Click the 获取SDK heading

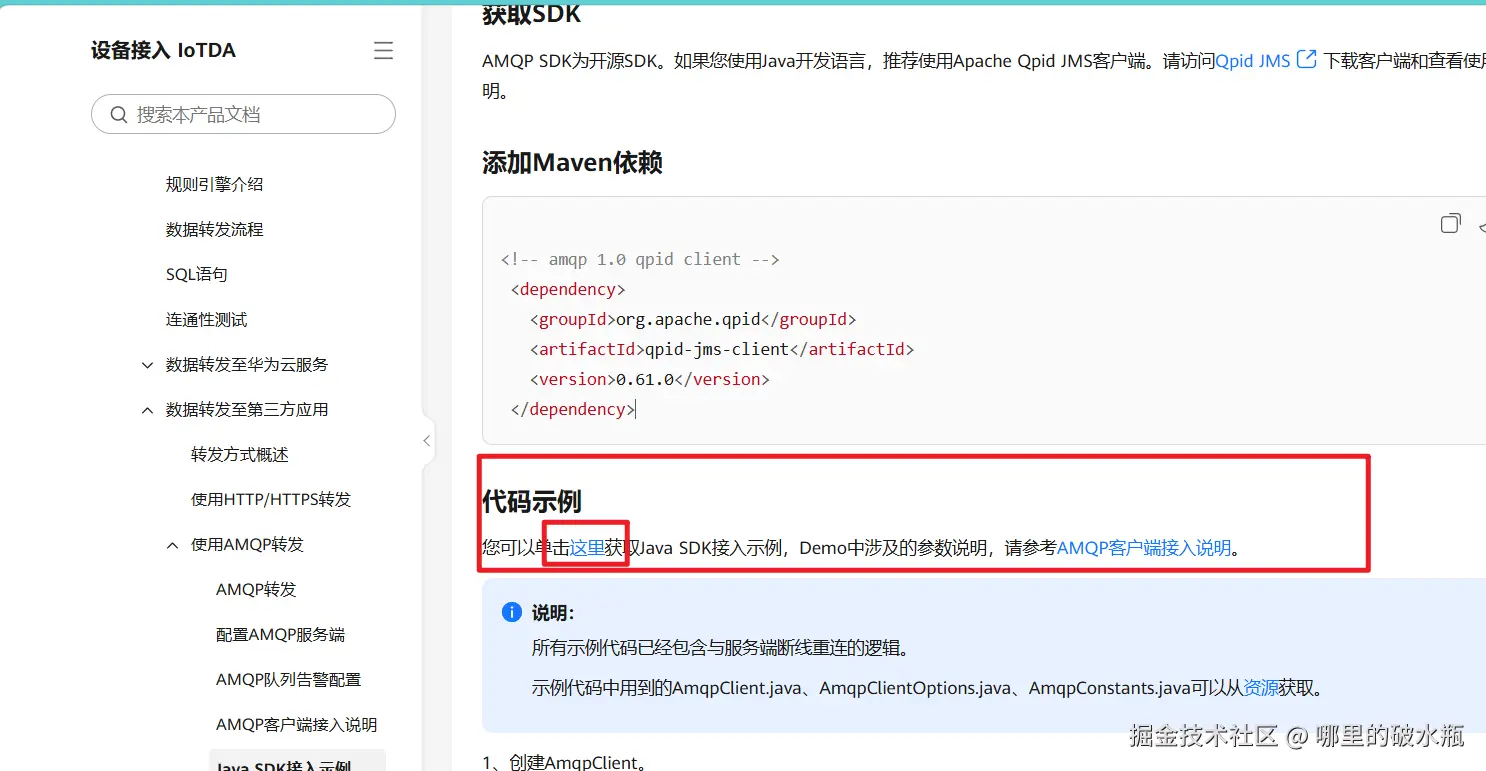pos(531,14)
